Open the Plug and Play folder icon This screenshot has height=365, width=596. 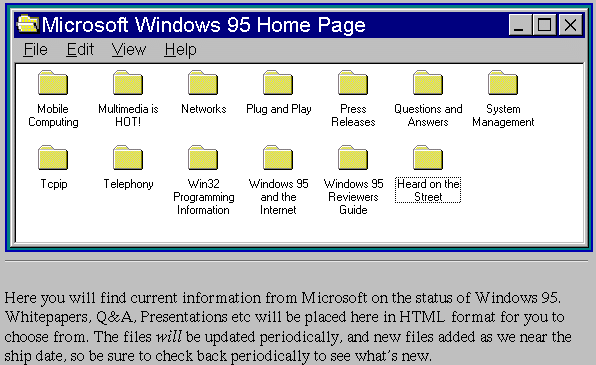pos(278,83)
